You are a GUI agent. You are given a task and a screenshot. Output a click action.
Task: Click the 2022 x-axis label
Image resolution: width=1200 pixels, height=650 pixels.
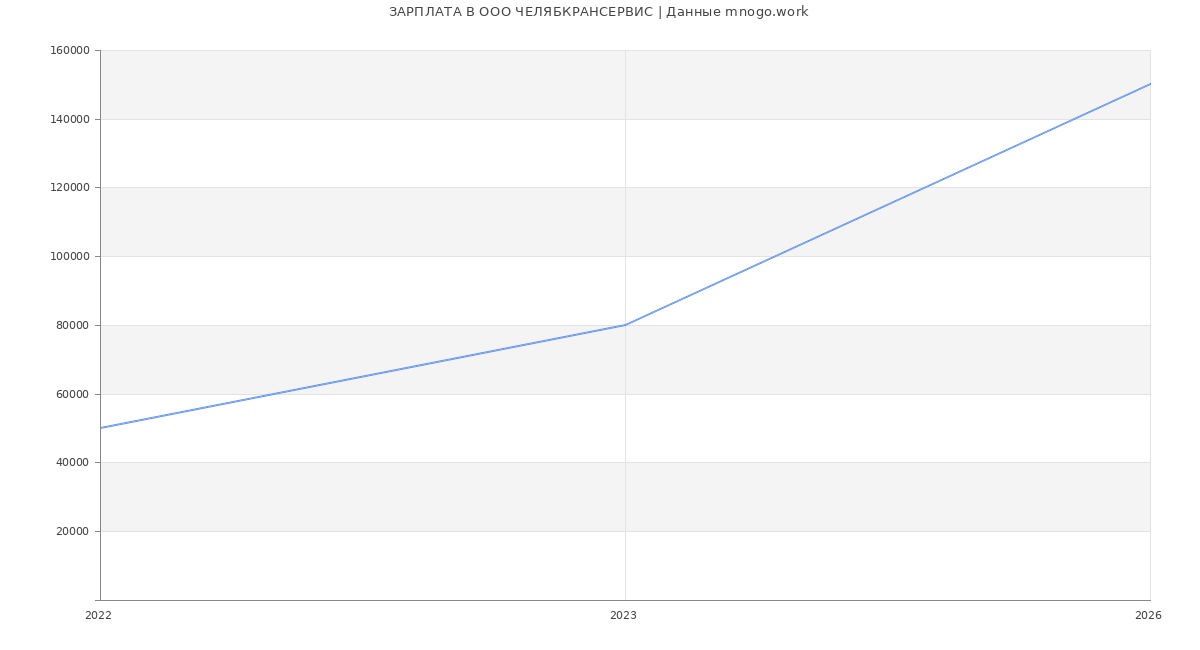pos(98,616)
